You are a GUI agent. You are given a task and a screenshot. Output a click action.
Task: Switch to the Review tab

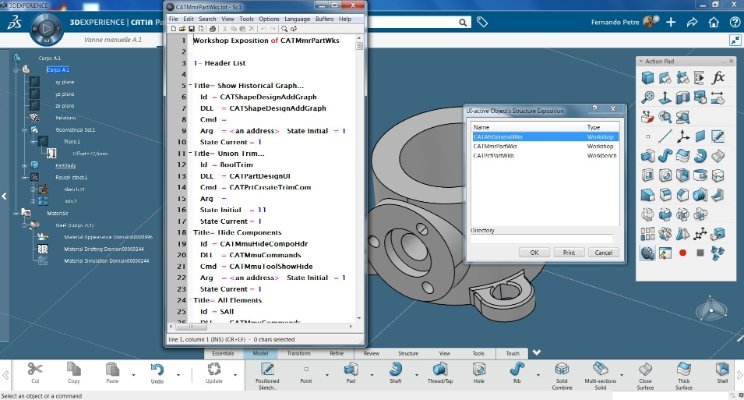(372, 353)
